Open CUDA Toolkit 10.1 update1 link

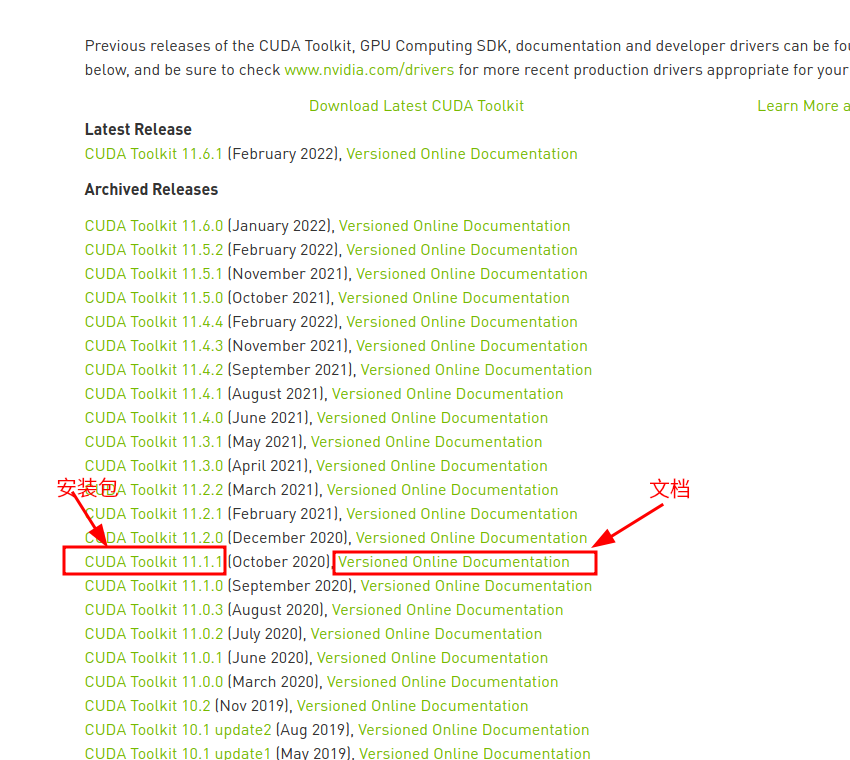coord(177,753)
